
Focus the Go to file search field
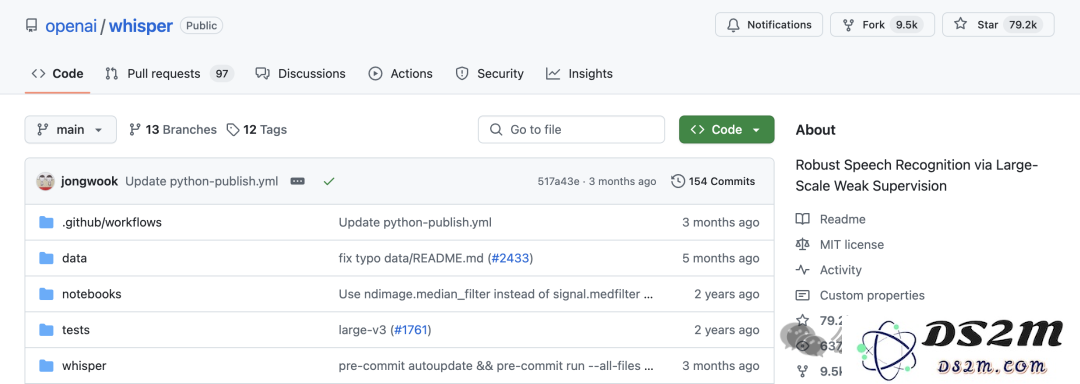[x=571, y=129]
